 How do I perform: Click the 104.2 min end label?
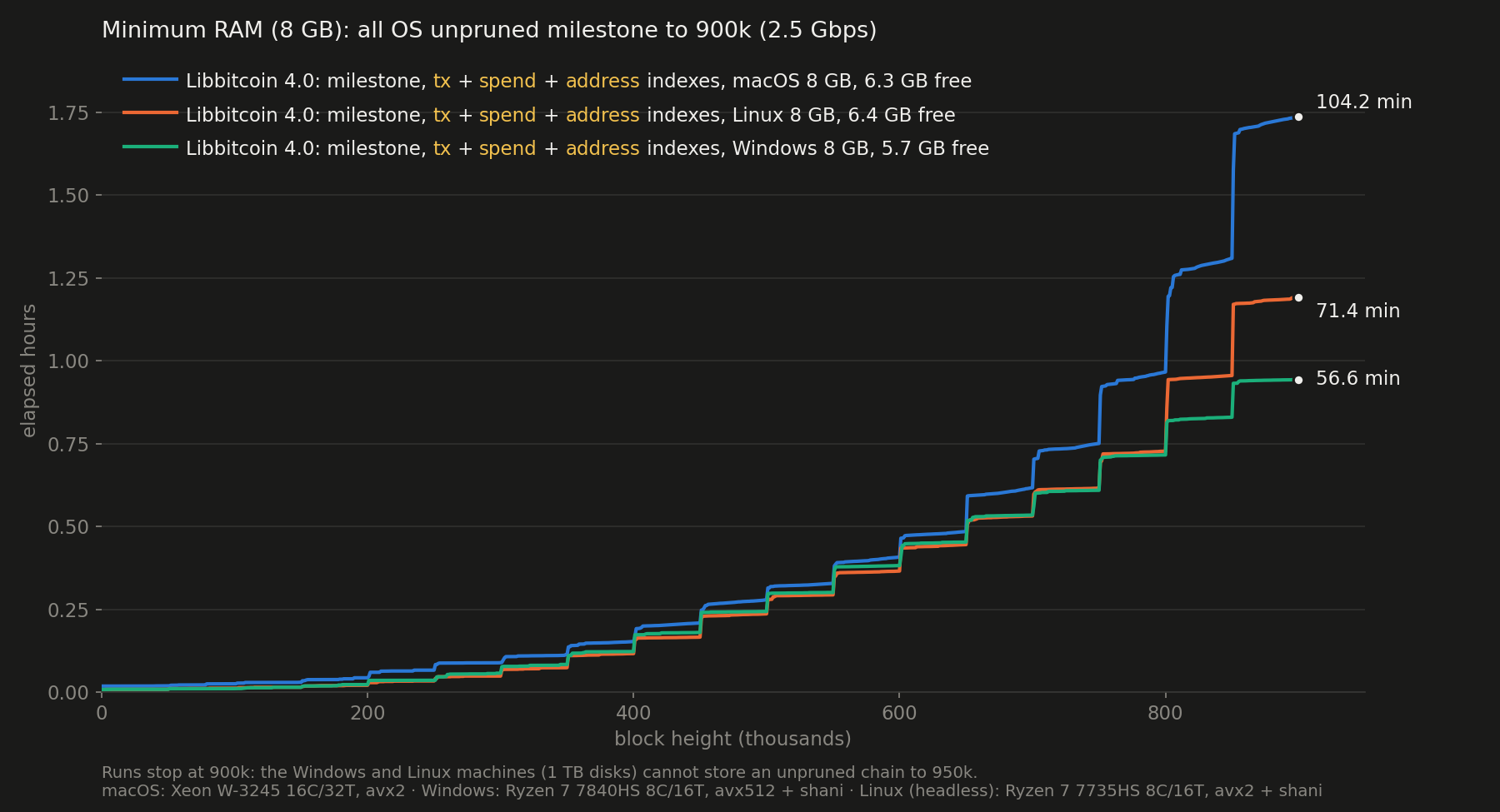coord(1363,102)
